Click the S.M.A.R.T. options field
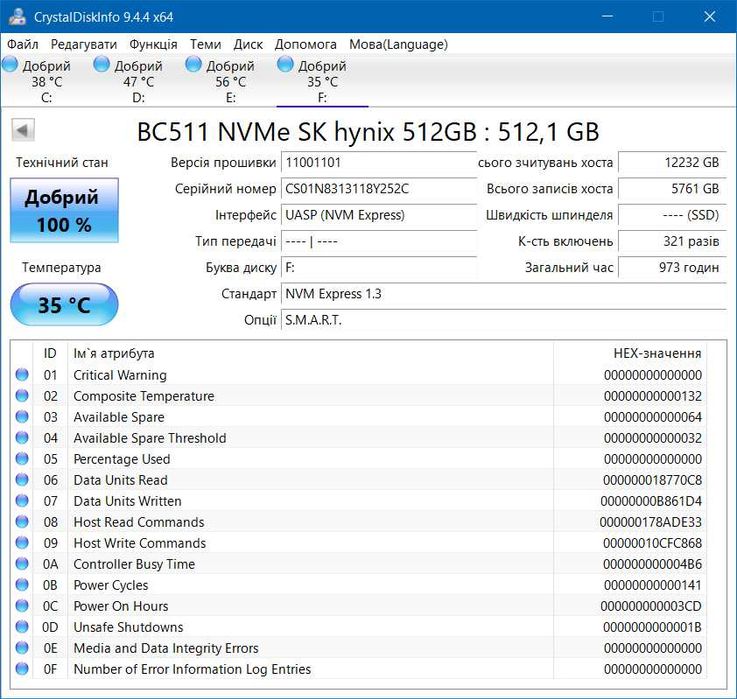This screenshot has width=737, height=699. (504, 321)
